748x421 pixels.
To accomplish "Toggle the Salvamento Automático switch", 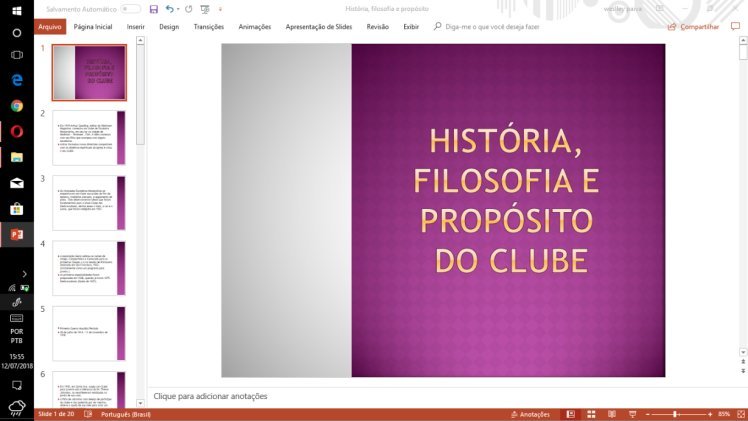I will tap(130, 9).
